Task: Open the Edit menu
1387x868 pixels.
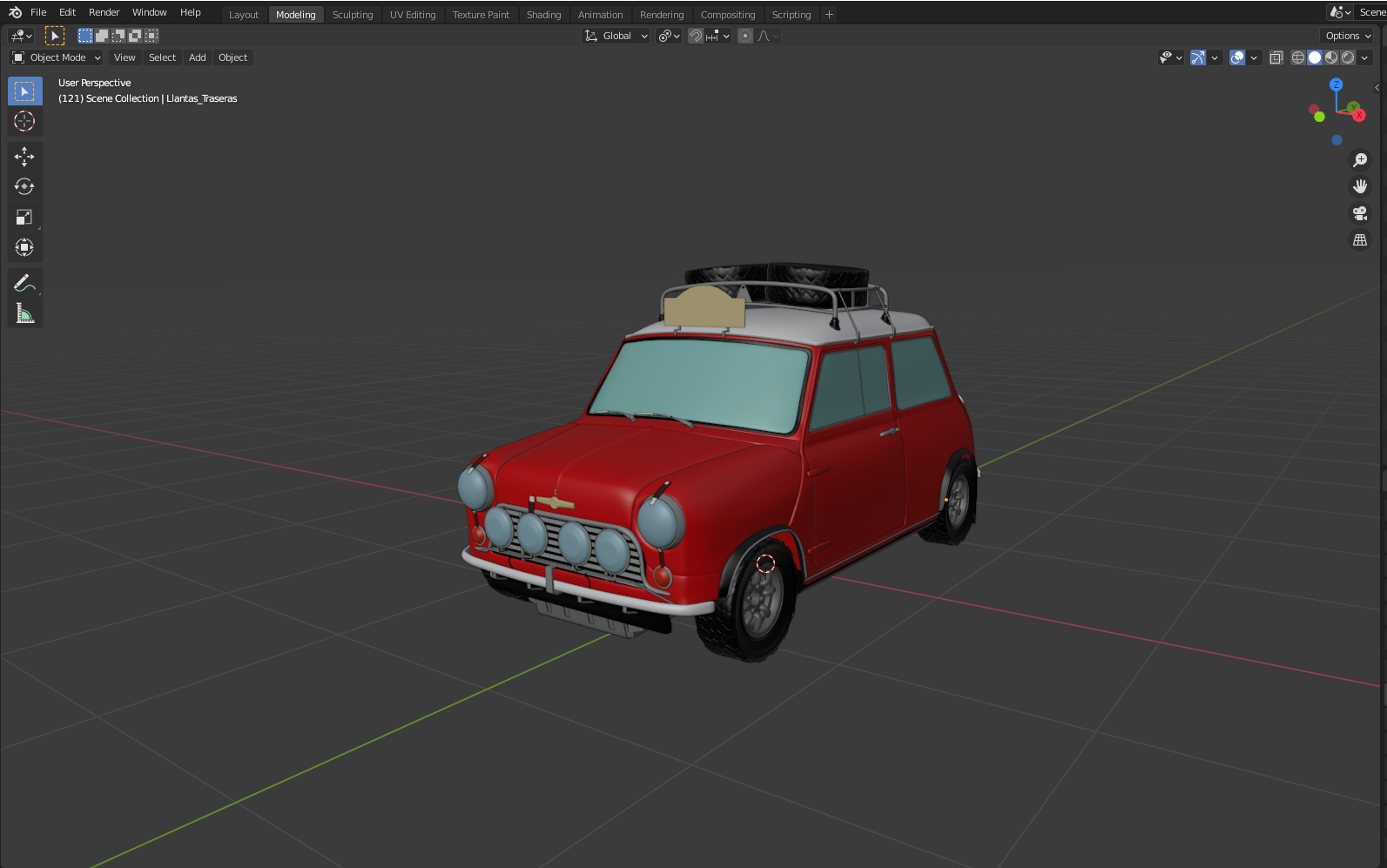Action: click(67, 12)
